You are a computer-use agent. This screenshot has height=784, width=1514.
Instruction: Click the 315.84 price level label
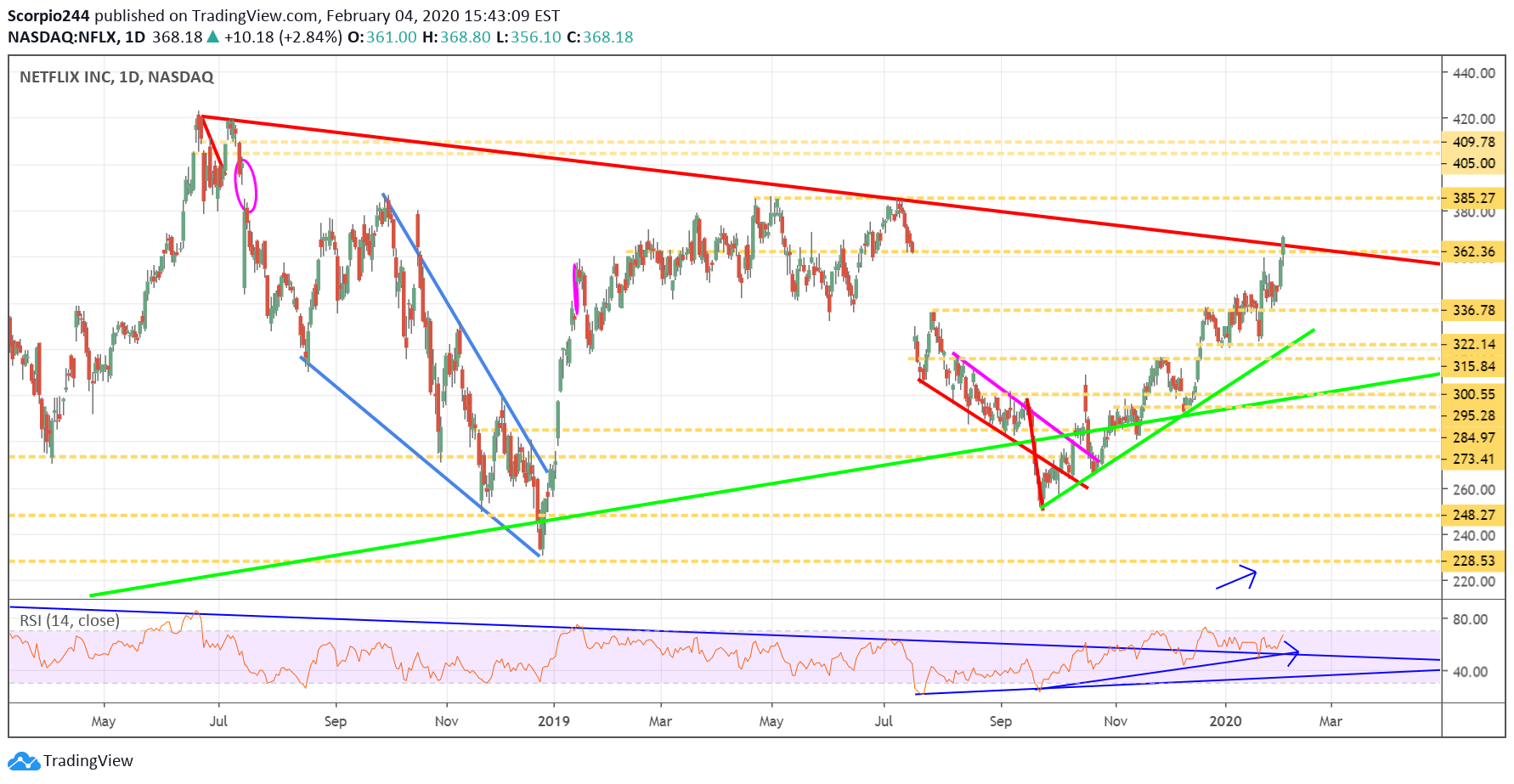pyautogui.click(x=1474, y=366)
